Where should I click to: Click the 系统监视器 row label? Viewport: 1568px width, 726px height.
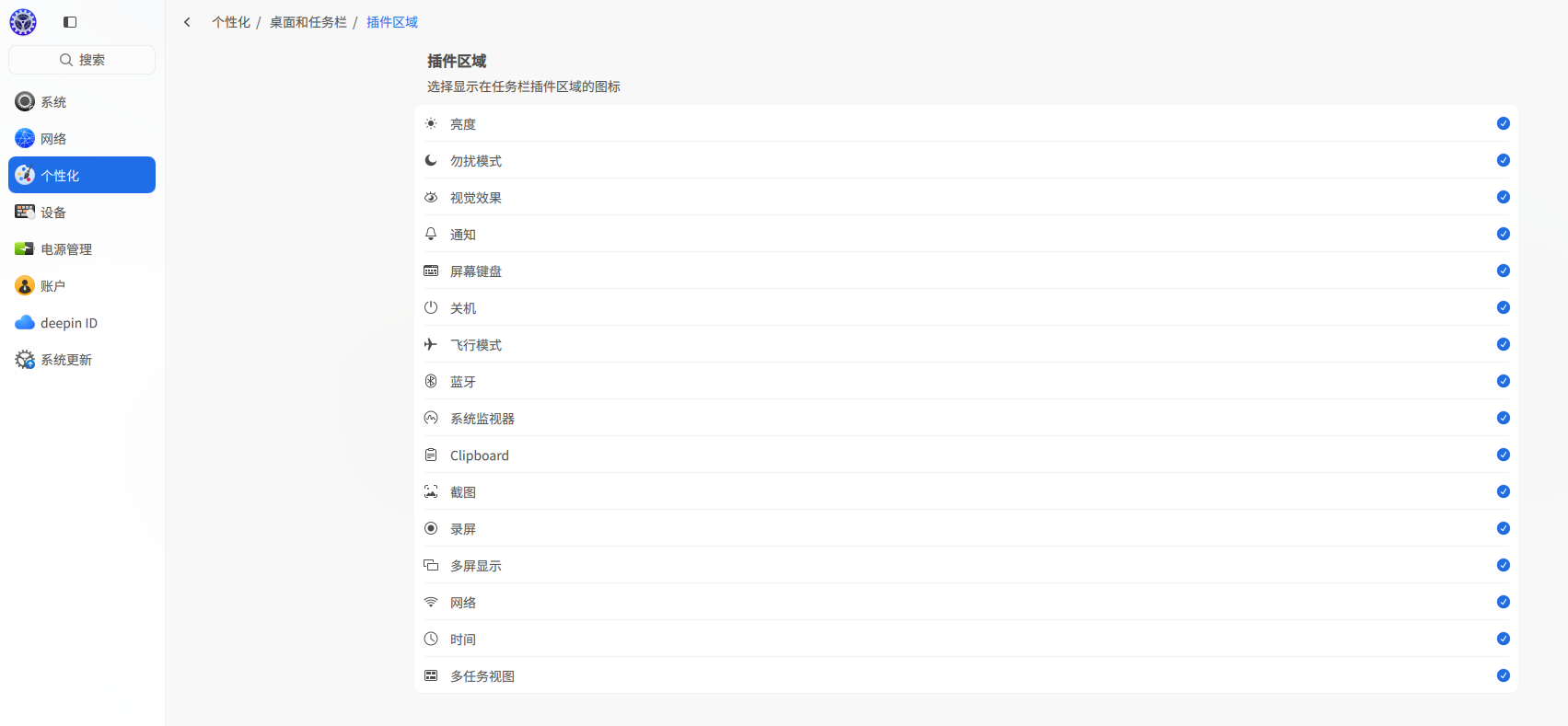point(482,419)
